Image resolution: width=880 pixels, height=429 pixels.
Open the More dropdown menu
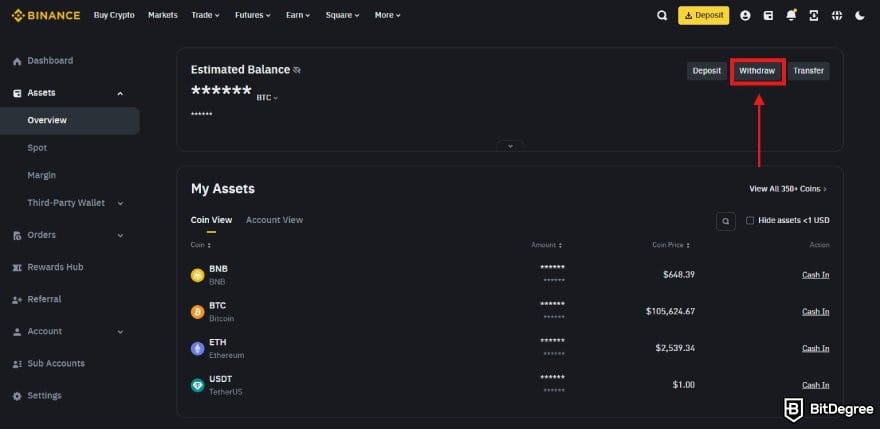click(x=387, y=15)
